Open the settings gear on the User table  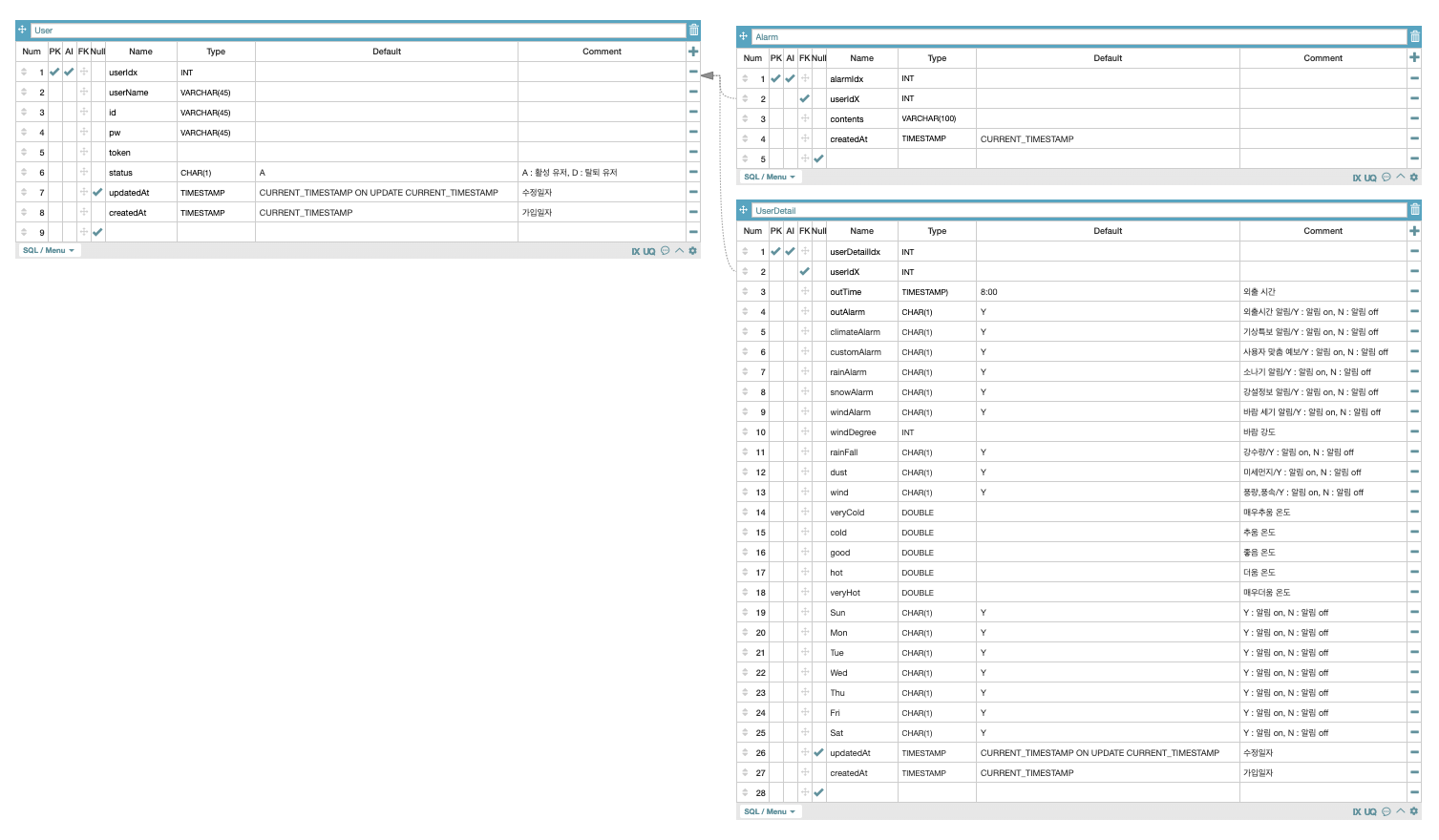click(690, 250)
